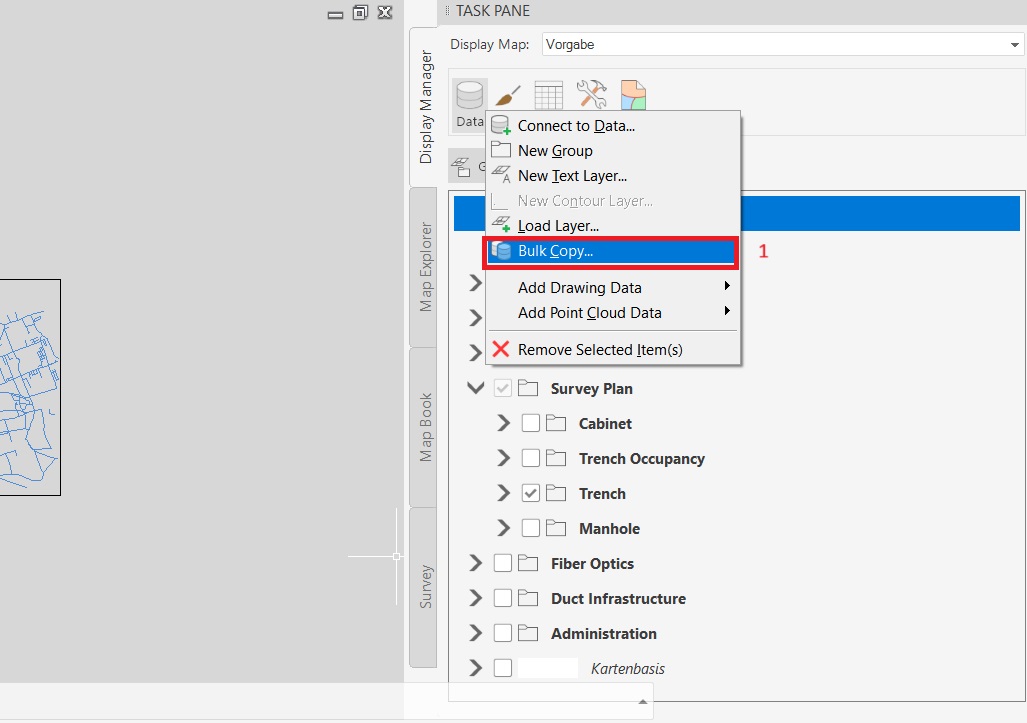1027x723 pixels.
Task: Select the Duct Infrastructure group label
Action: click(617, 599)
